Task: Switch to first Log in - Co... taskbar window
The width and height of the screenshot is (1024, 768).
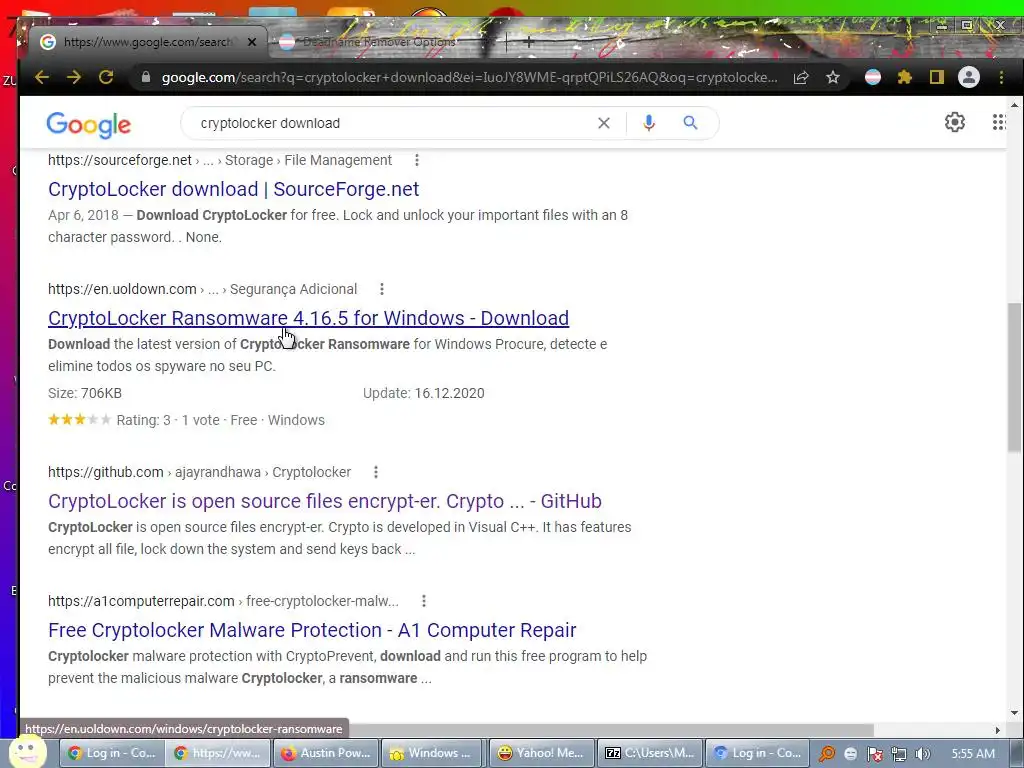Action: click(112, 753)
